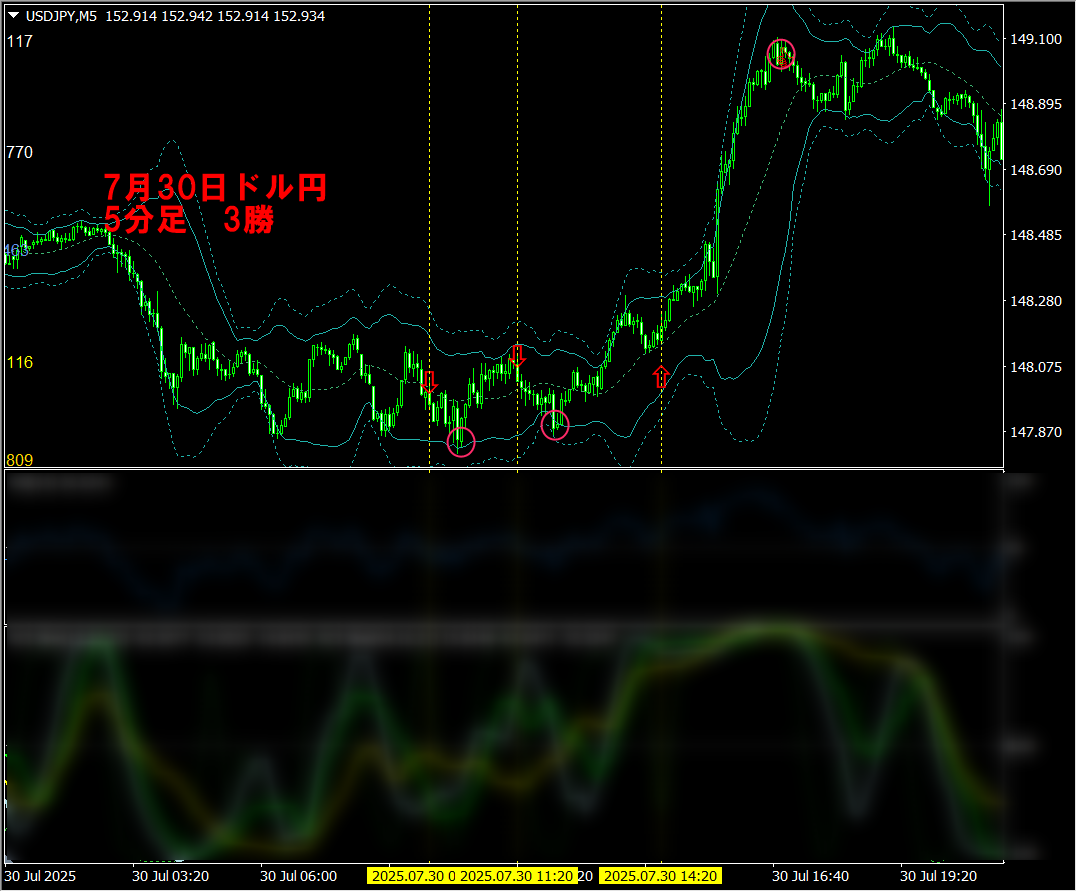Select the yellow 809 label at bottom left
Viewport: 1077px width, 892px height.
coord(19,461)
